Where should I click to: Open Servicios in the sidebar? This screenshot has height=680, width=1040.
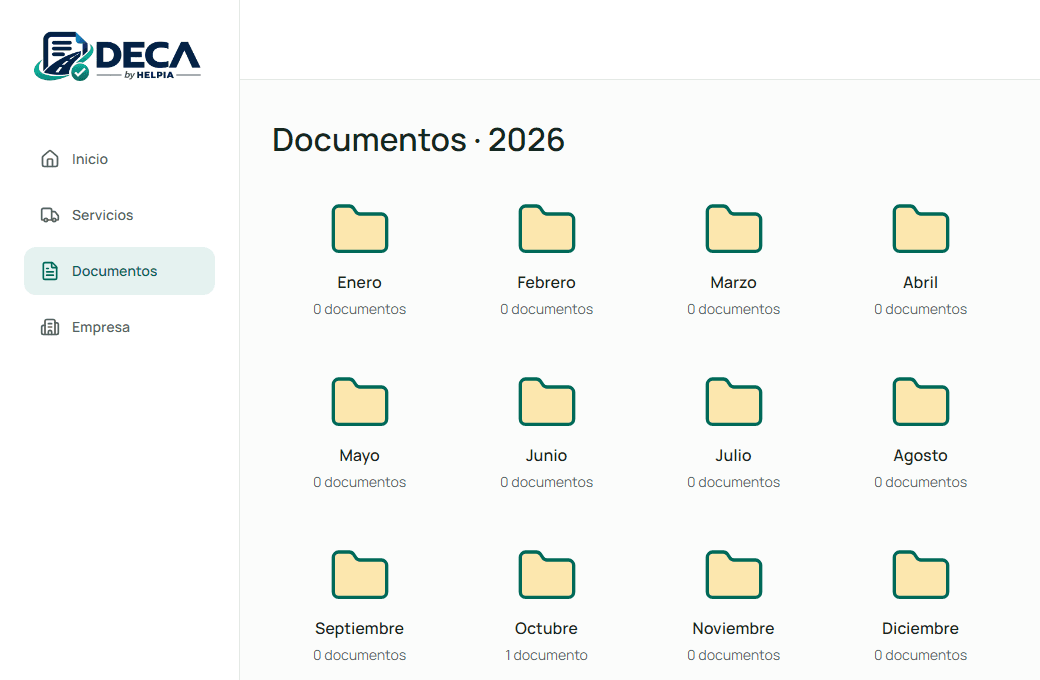pyautogui.click(x=119, y=215)
